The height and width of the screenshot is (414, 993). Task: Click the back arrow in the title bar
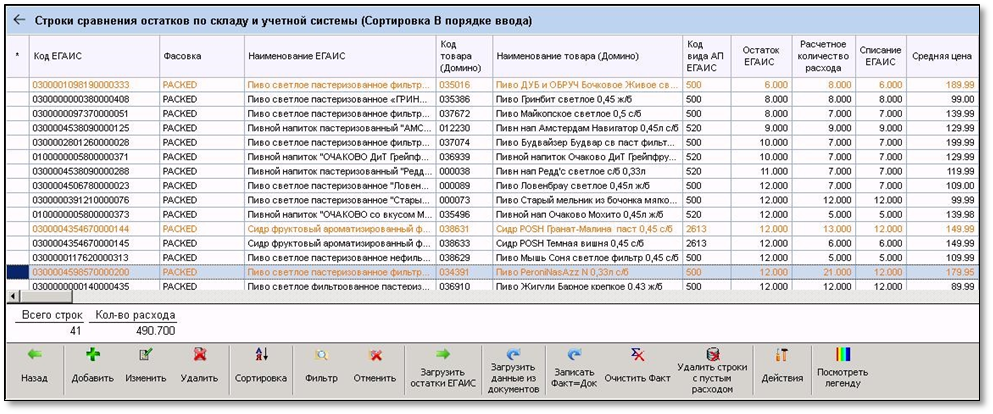tap(19, 20)
